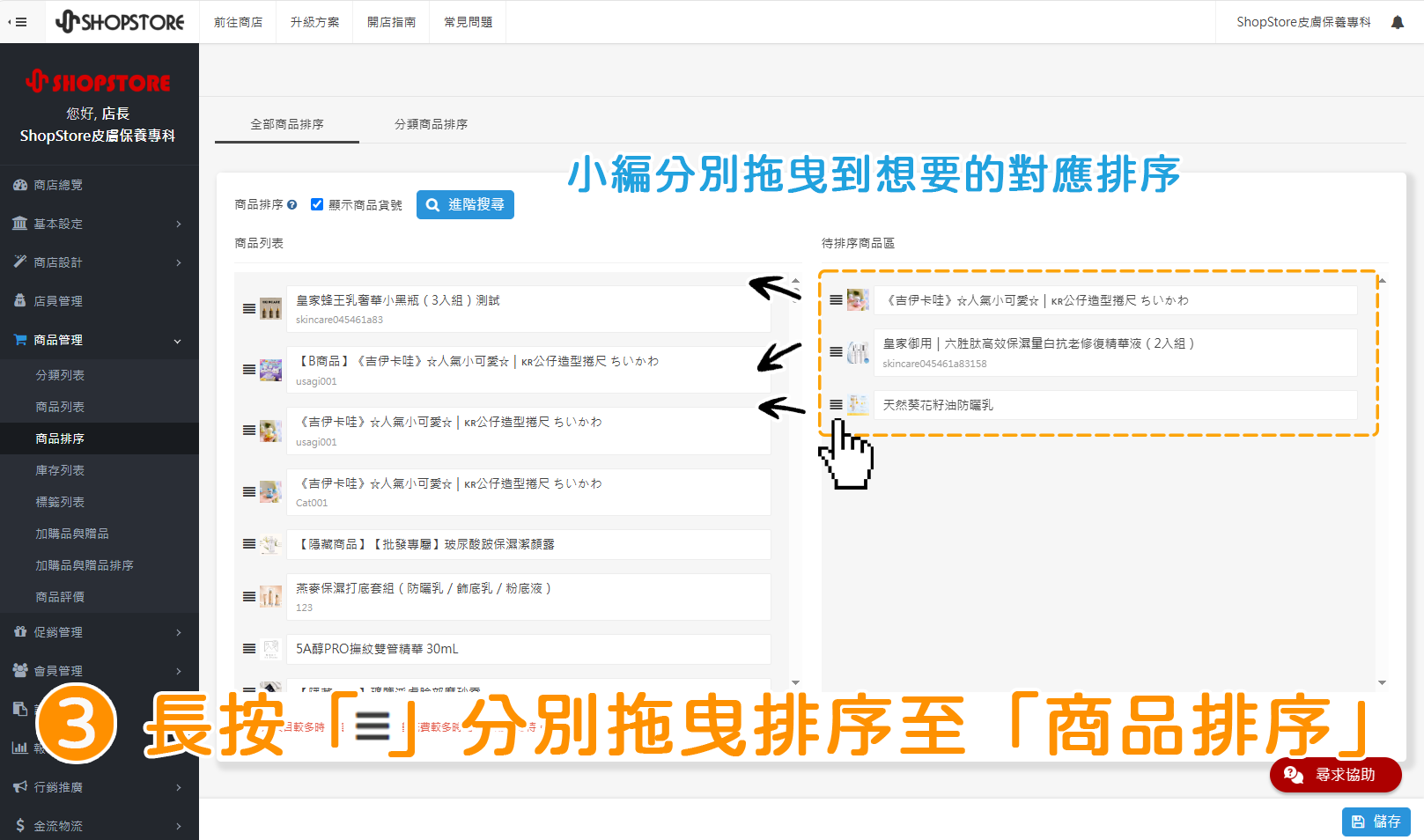
Task: Select 燕麥保濕打底套組 product row
Action: [528, 597]
